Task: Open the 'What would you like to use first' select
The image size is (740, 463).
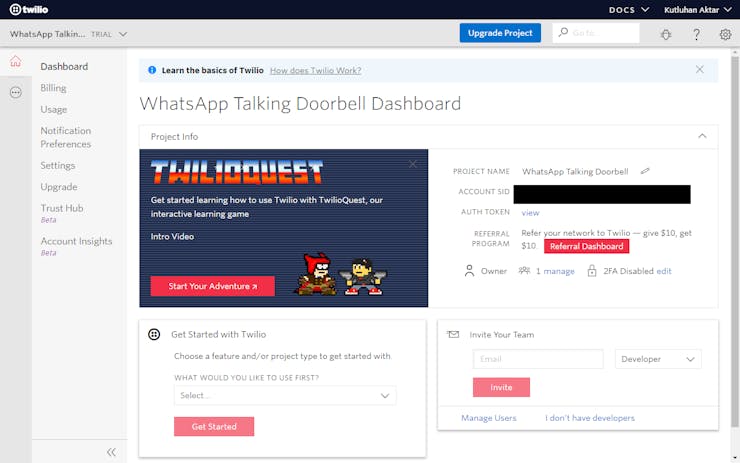Action: point(285,396)
